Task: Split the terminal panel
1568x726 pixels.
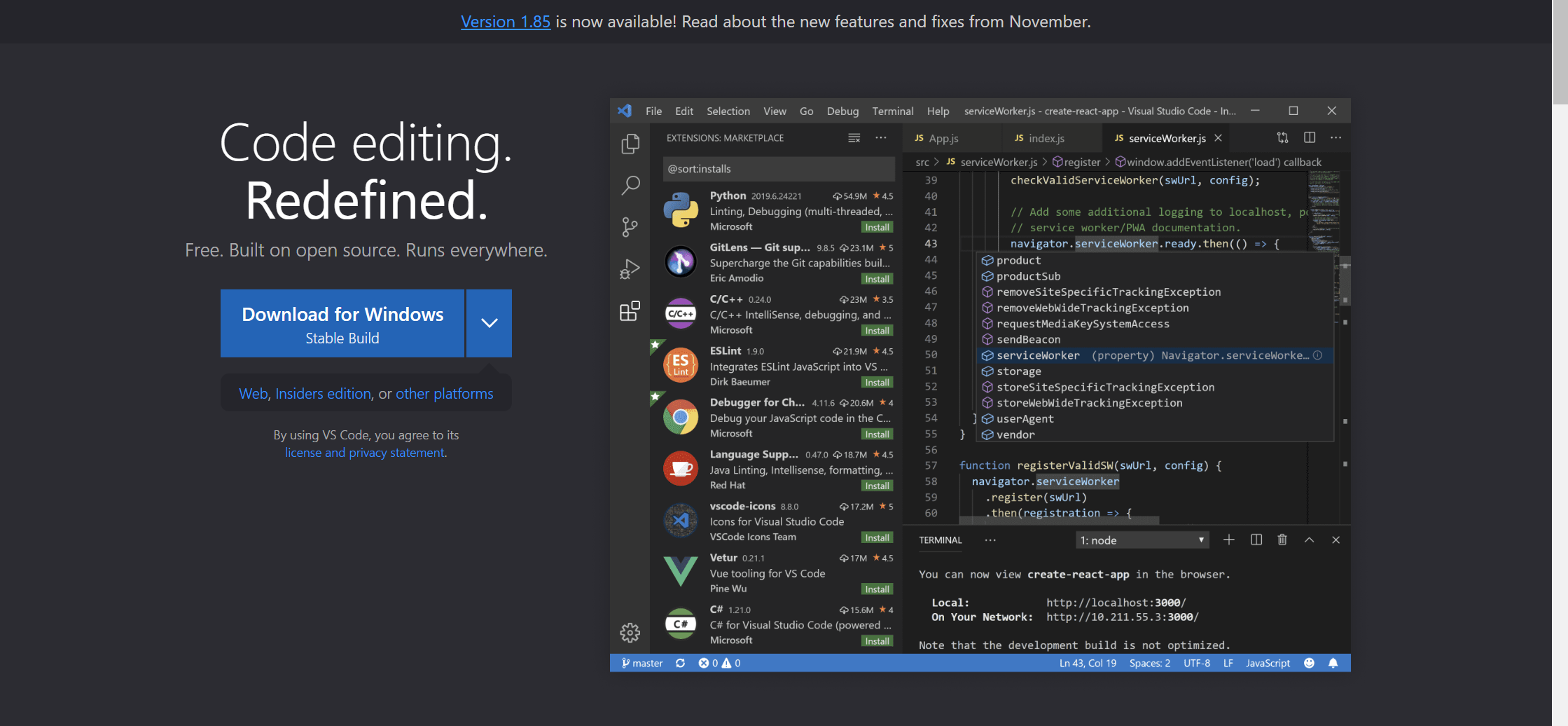Action: pos(1256,540)
